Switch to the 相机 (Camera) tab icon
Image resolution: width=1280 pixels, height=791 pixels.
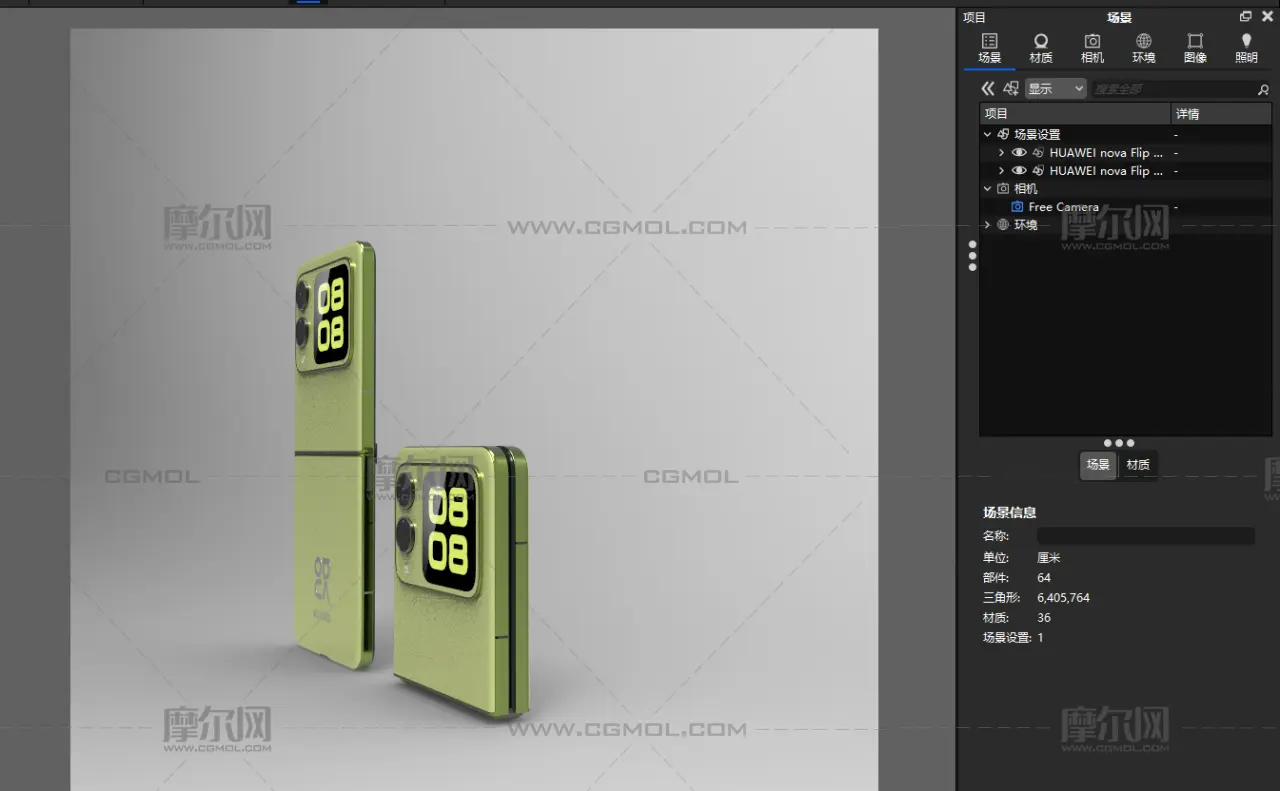click(1092, 47)
